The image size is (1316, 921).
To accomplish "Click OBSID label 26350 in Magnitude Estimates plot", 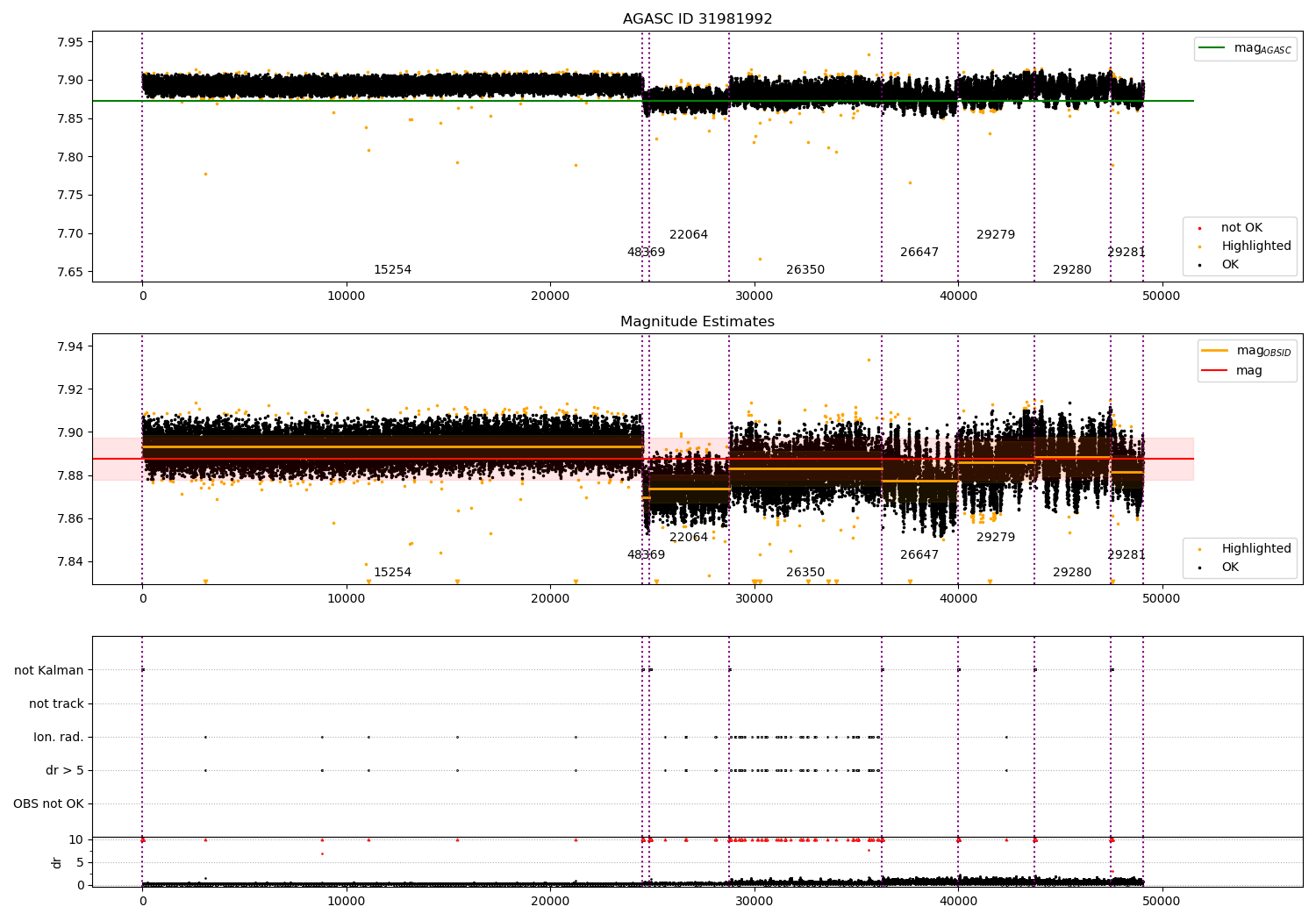I will [x=805, y=573].
